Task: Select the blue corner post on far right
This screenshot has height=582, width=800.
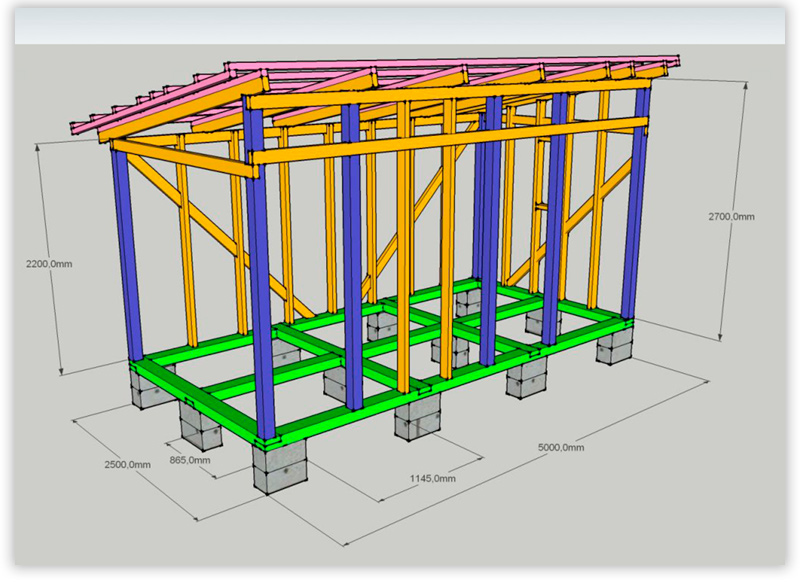Action: tap(636, 201)
